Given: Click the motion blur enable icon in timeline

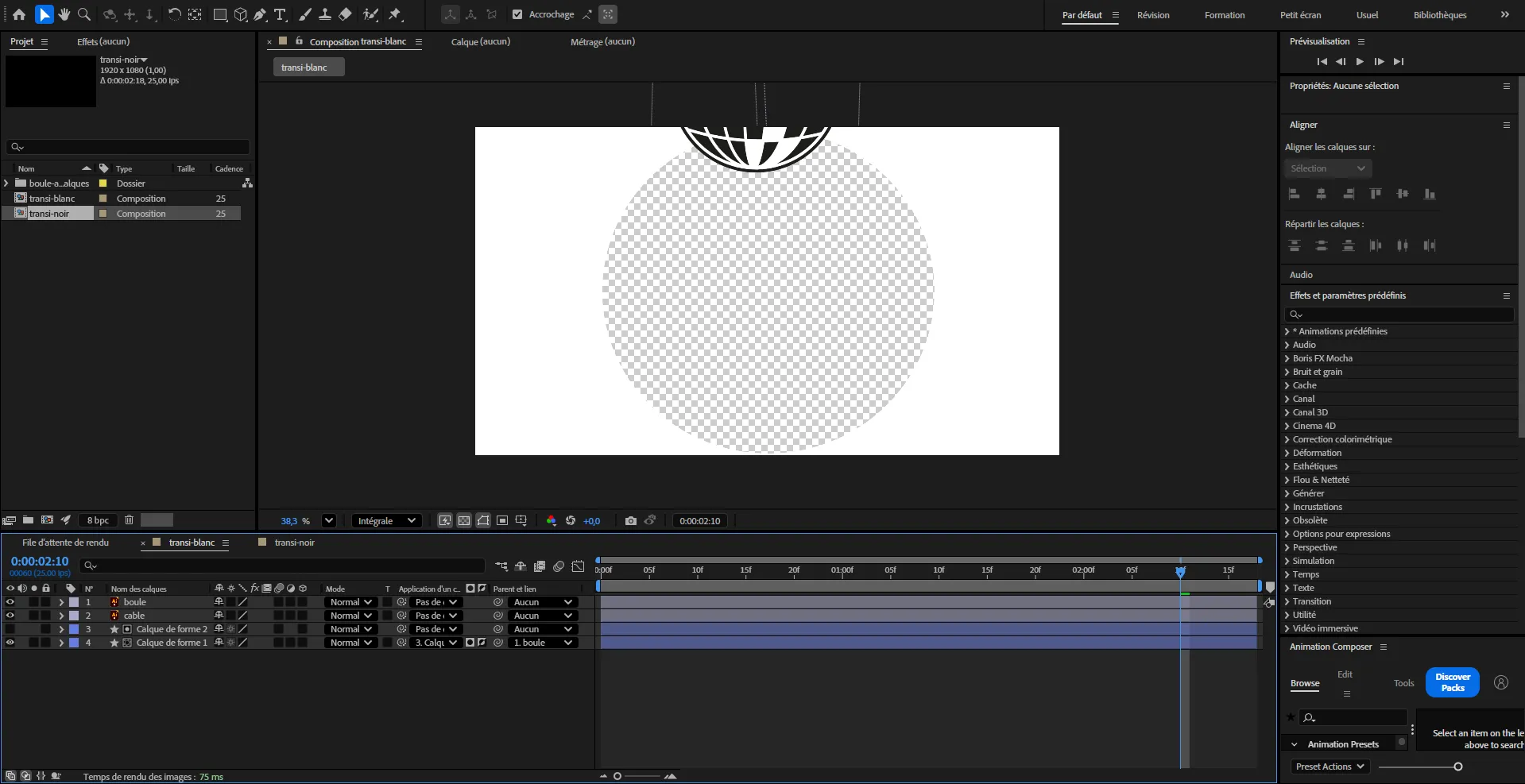Looking at the screenshot, I should click(x=559, y=566).
